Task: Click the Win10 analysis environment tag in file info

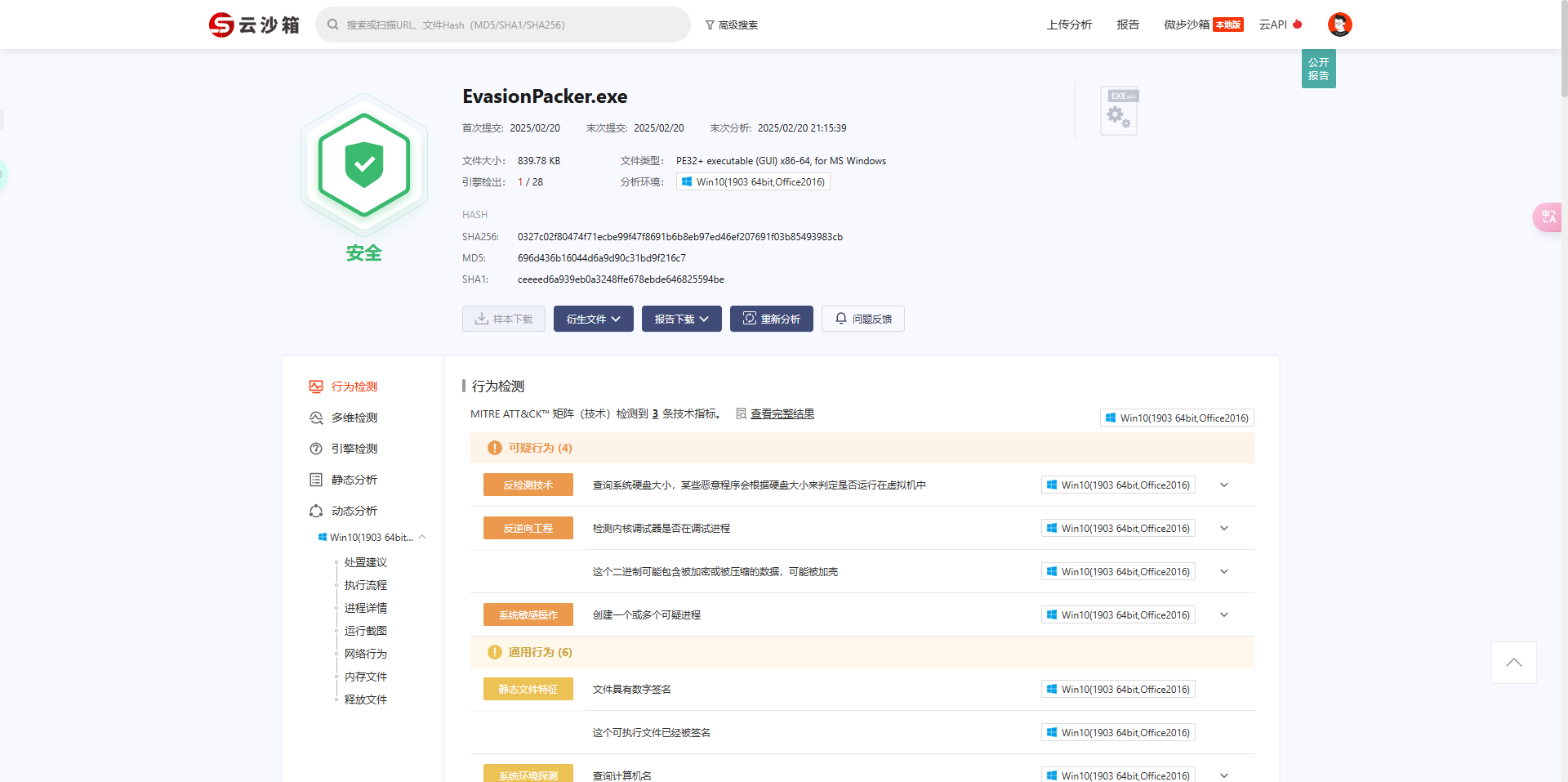Action: pos(753,181)
